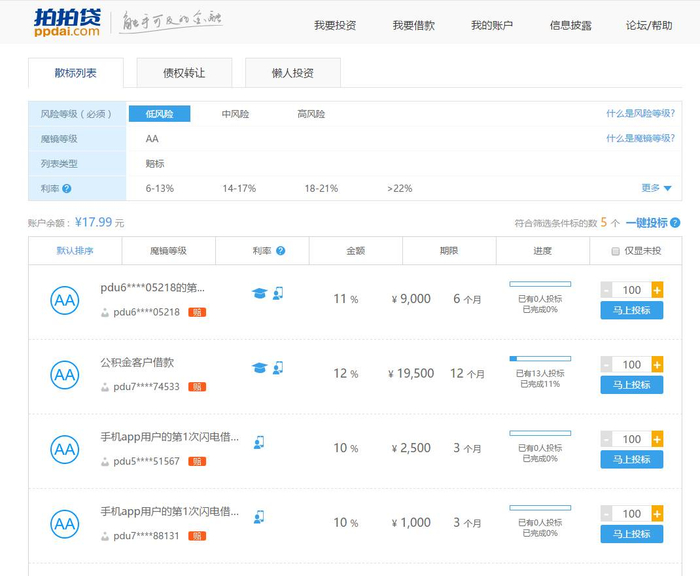Click AA rating badge for pdu6****05218 loan

pyautogui.click(x=65, y=300)
